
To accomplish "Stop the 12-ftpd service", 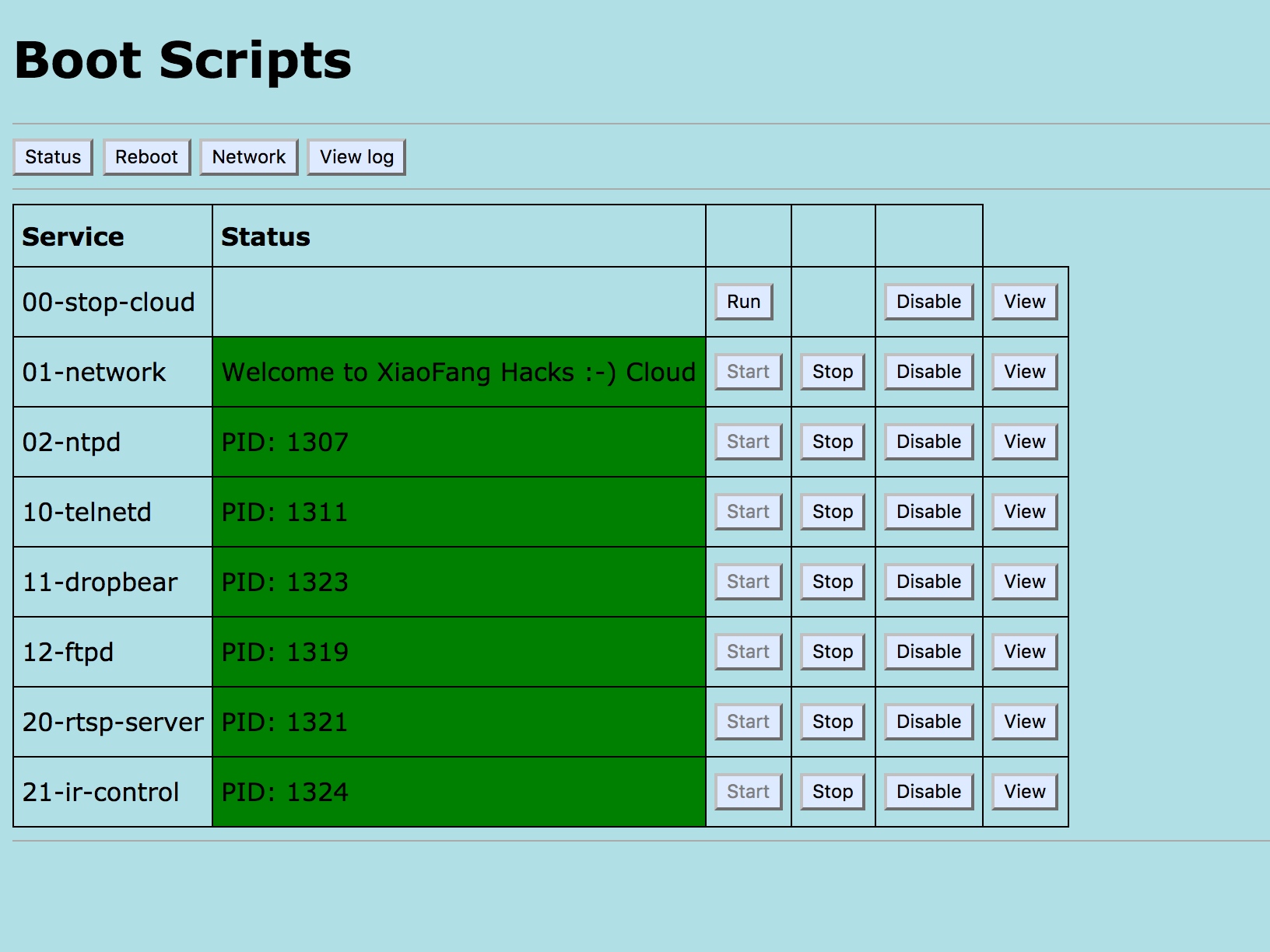I will pos(833,652).
